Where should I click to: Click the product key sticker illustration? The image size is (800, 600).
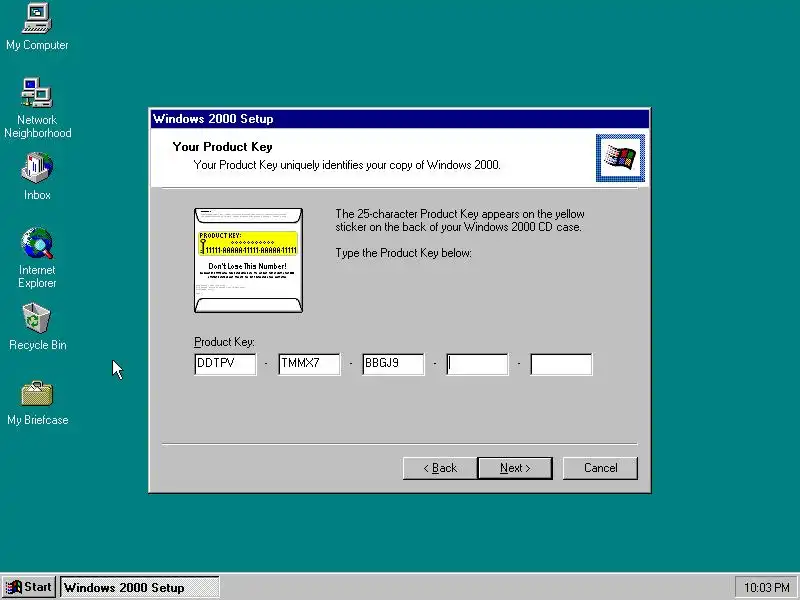(x=248, y=260)
